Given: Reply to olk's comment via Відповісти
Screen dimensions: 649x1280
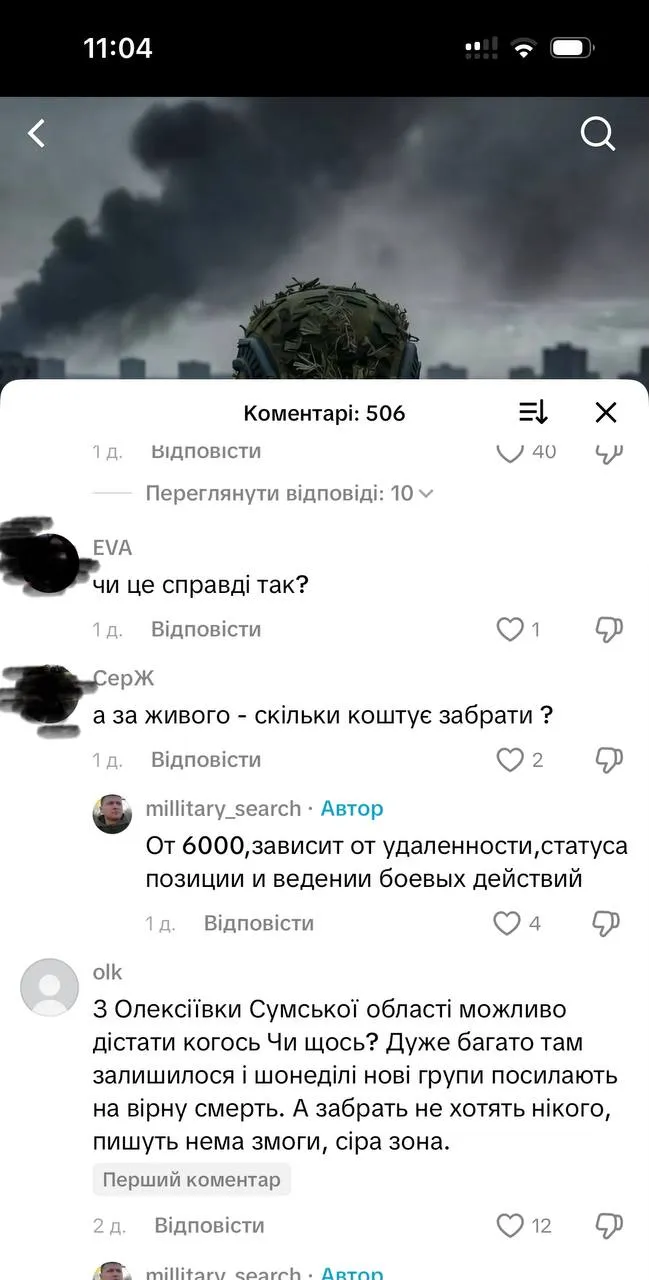Looking at the screenshot, I should coord(209,1225).
